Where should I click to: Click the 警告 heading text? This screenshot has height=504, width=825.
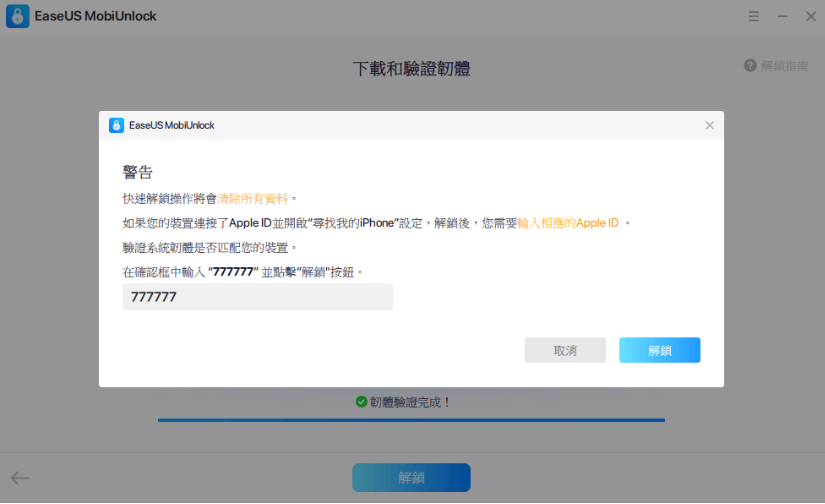pos(137,172)
